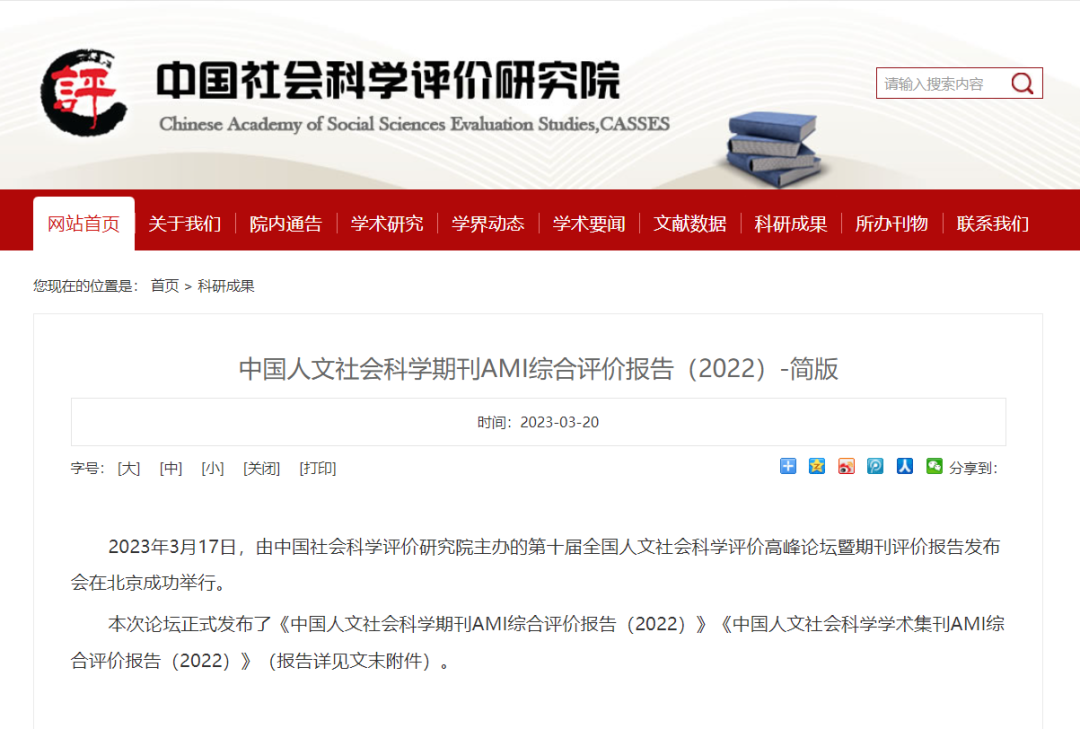Open the 关于我们 menu item

click(x=185, y=223)
